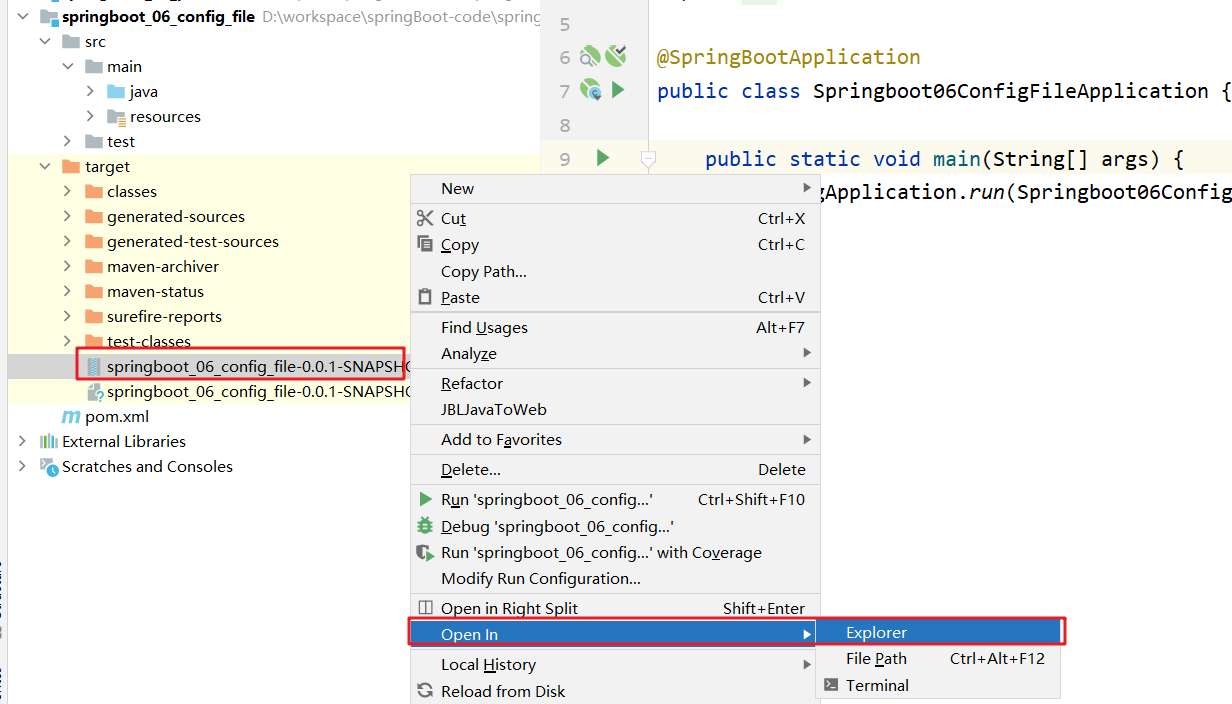Expand the maven-archiver folder
Viewport: 1232px width, 704px height.
pos(67,266)
